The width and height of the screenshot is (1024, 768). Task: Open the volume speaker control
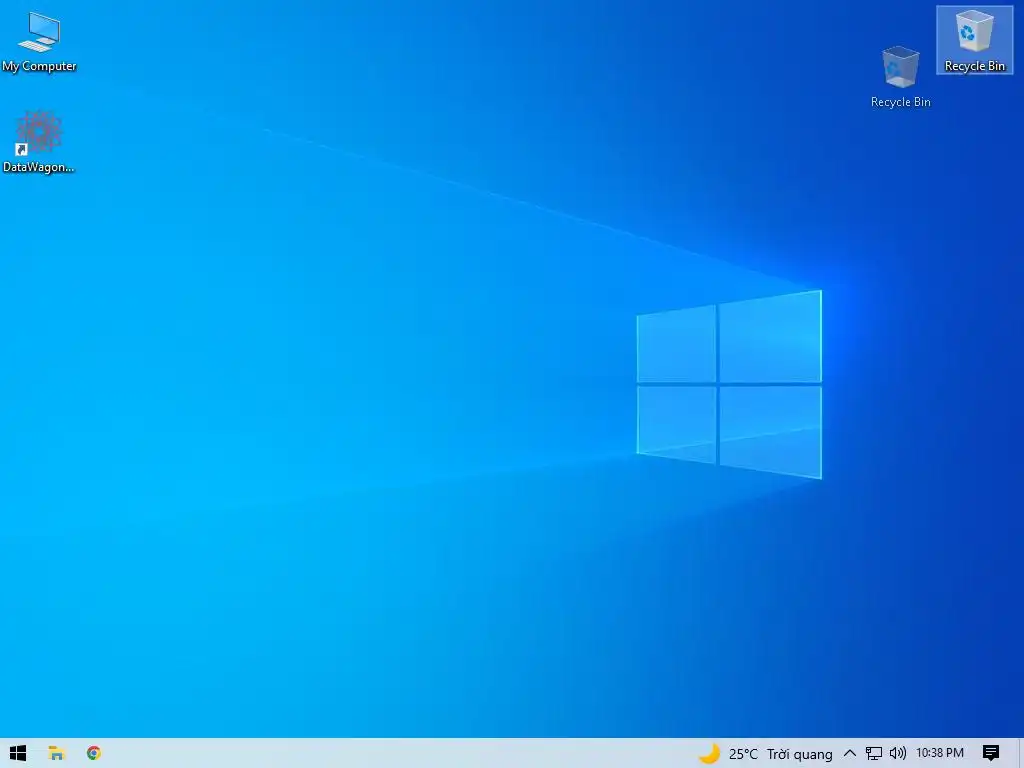coord(898,753)
